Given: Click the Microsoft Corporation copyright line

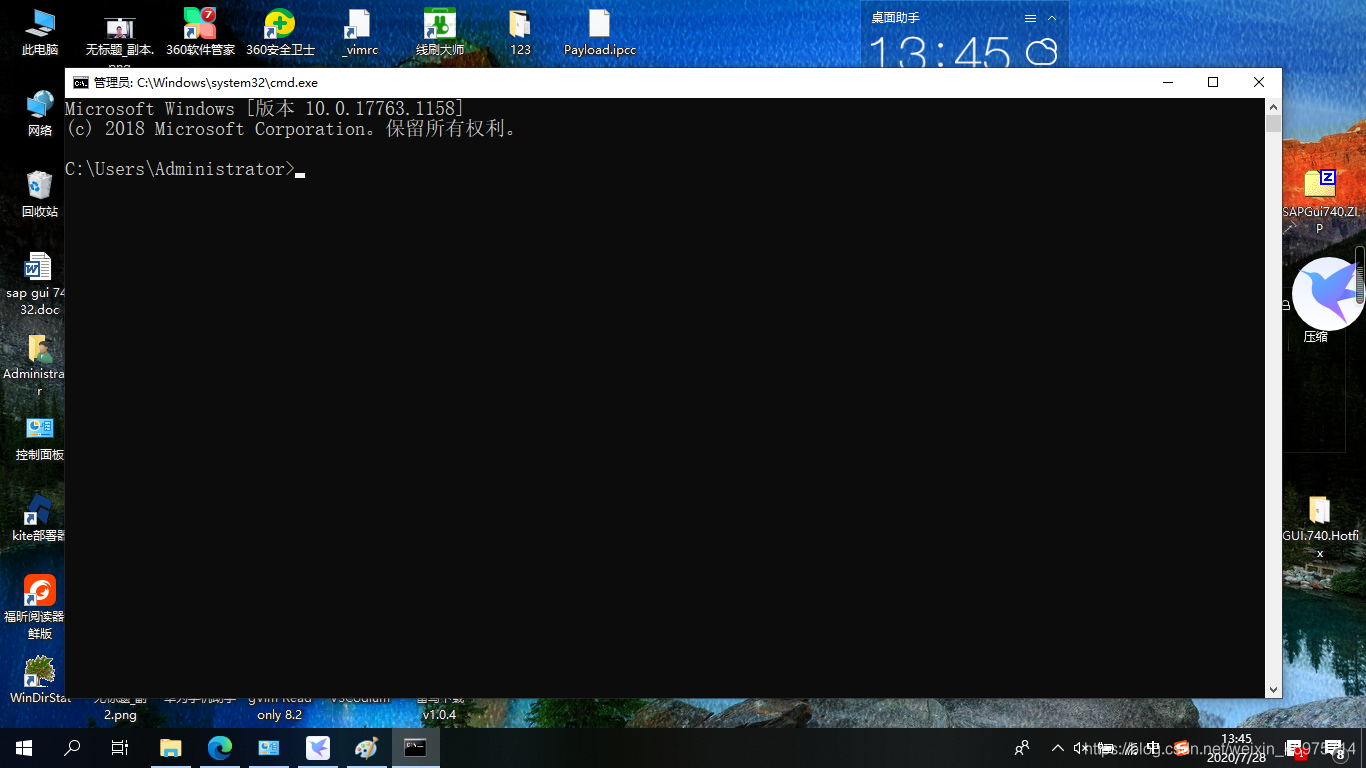Looking at the screenshot, I should tap(290, 129).
